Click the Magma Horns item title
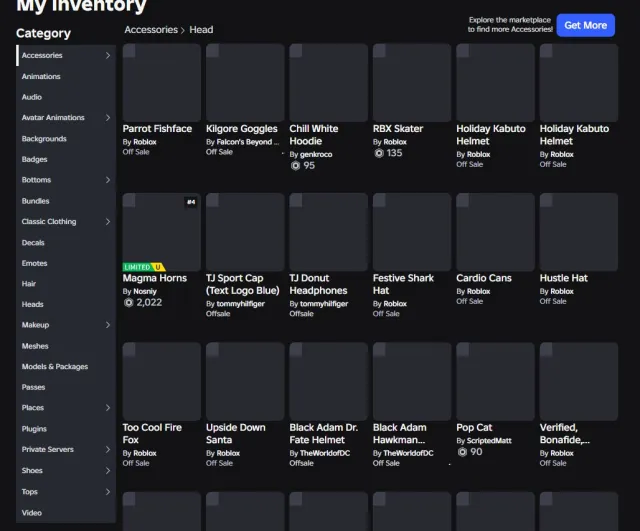 pyautogui.click(x=155, y=278)
